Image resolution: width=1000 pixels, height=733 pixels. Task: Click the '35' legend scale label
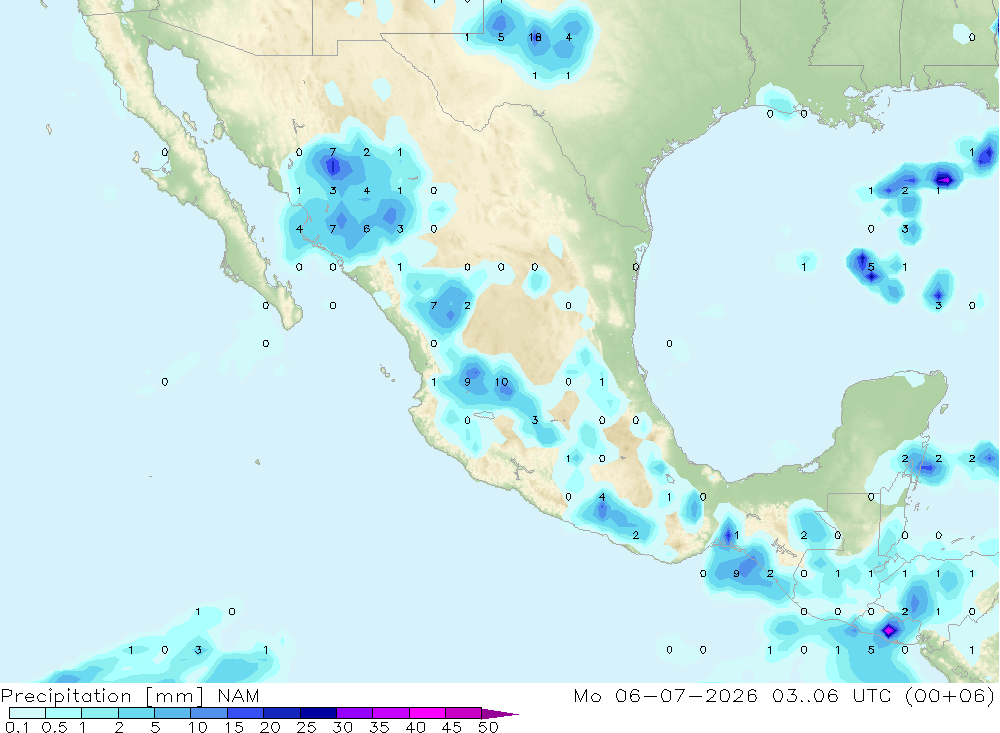tap(379, 727)
